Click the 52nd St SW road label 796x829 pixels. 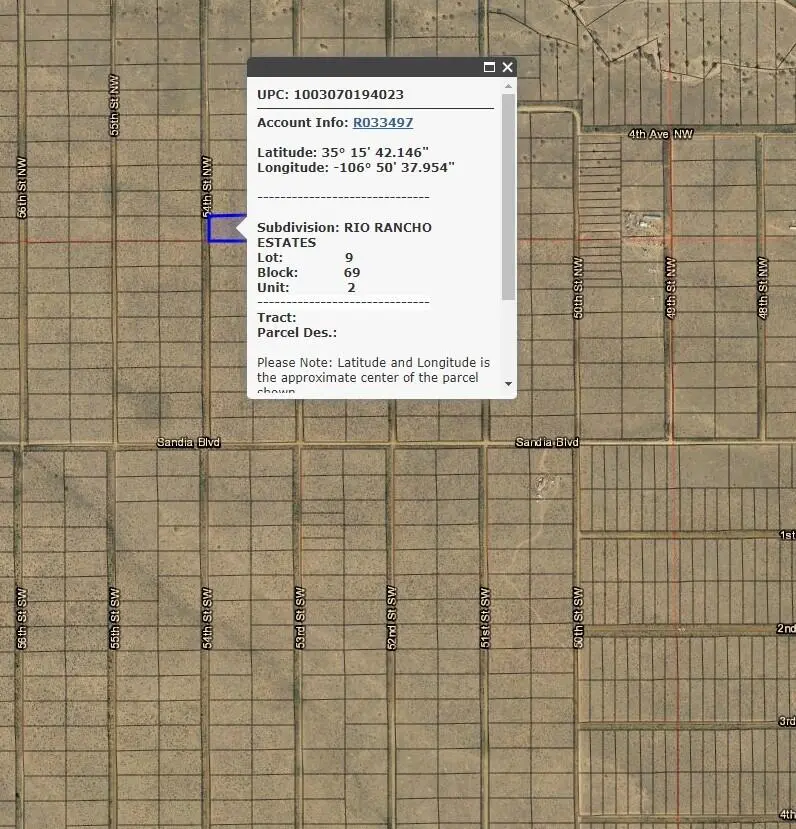click(392, 618)
